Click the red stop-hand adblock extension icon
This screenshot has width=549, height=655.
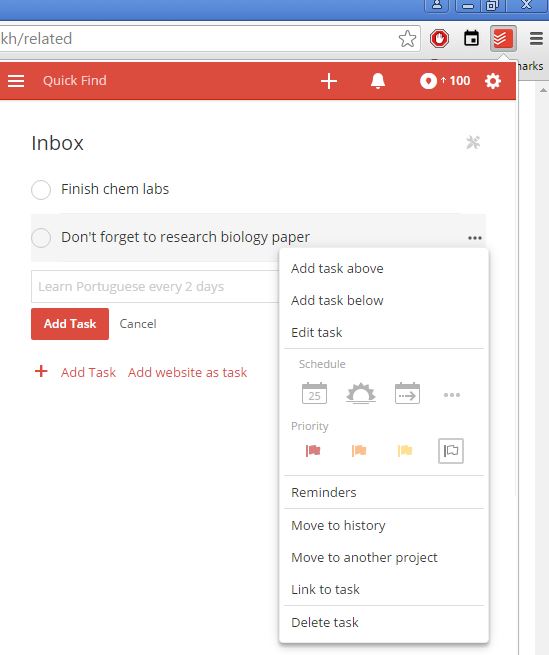coord(439,39)
